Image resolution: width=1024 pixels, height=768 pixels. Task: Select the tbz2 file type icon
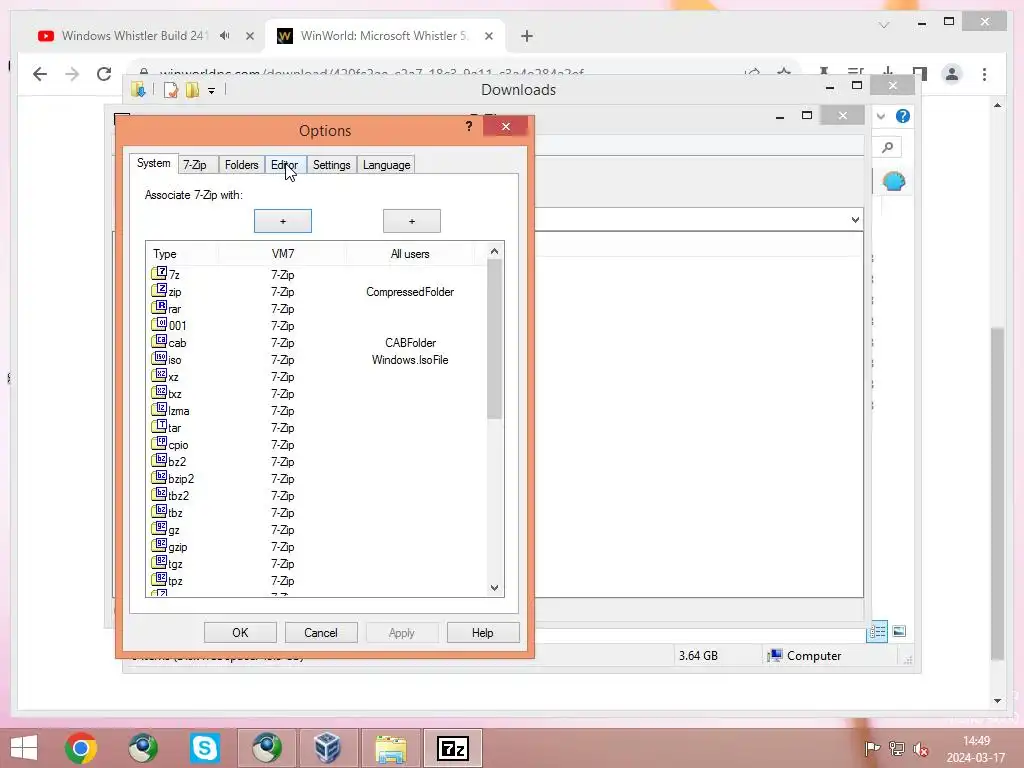pos(159,494)
